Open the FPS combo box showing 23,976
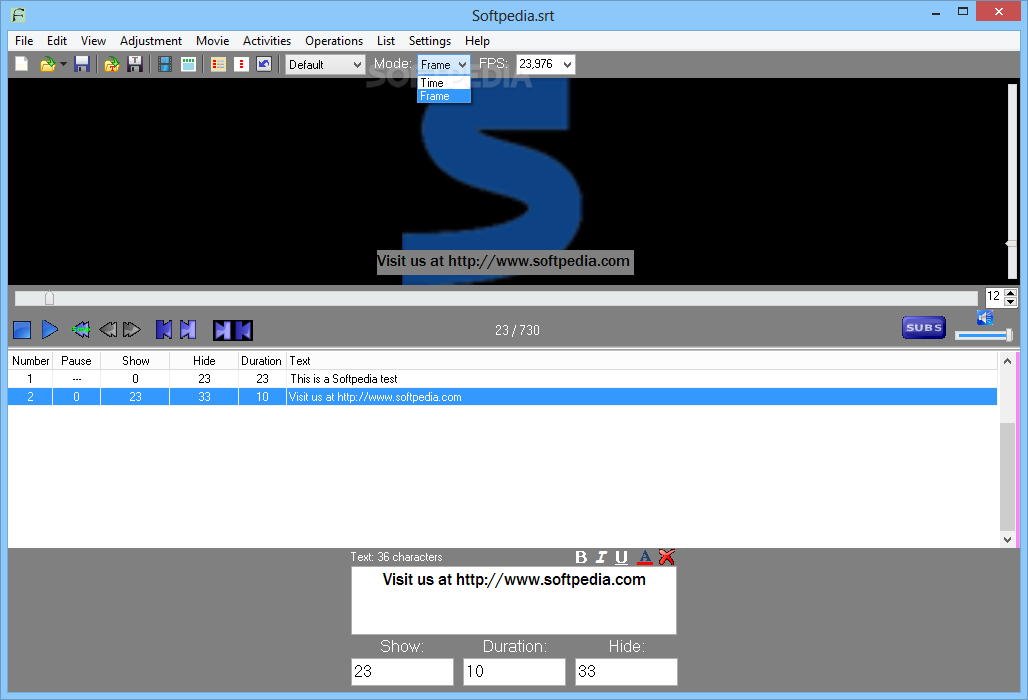 545,64
